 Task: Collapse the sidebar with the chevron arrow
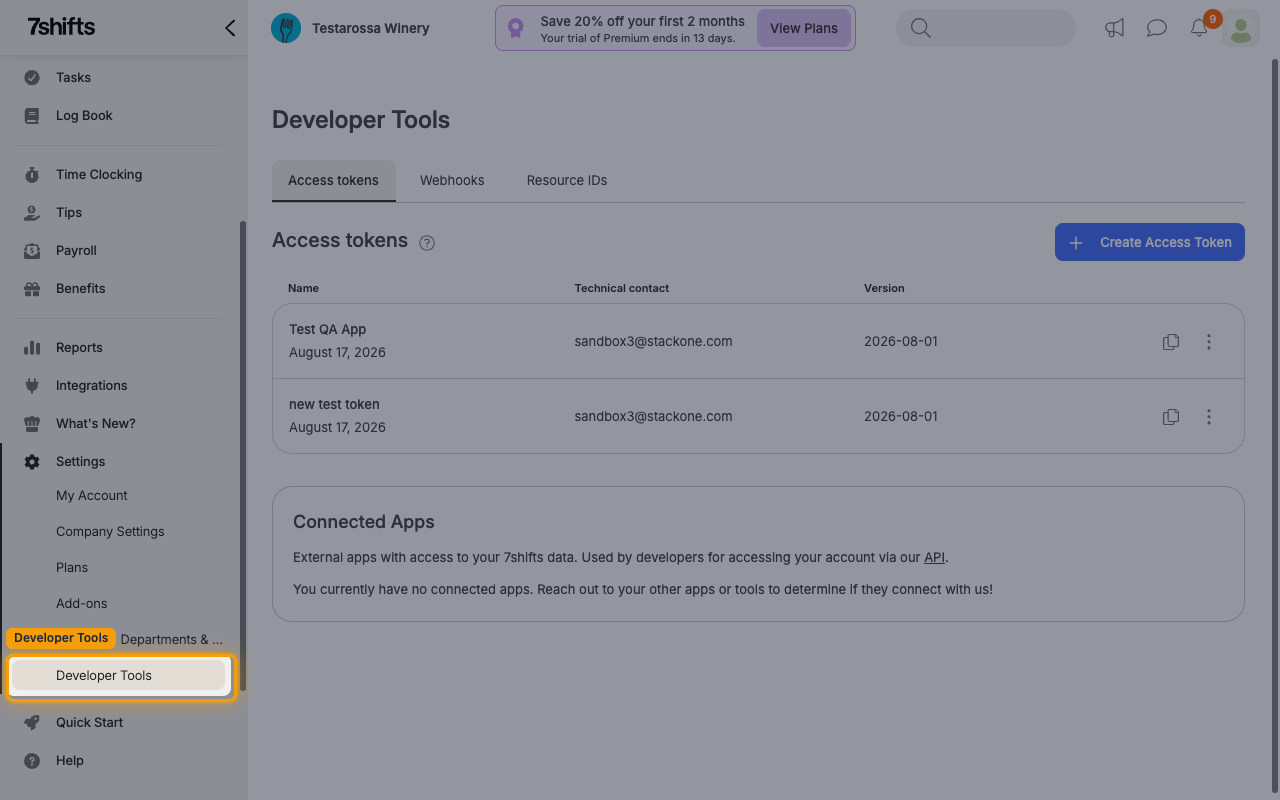click(x=230, y=28)
